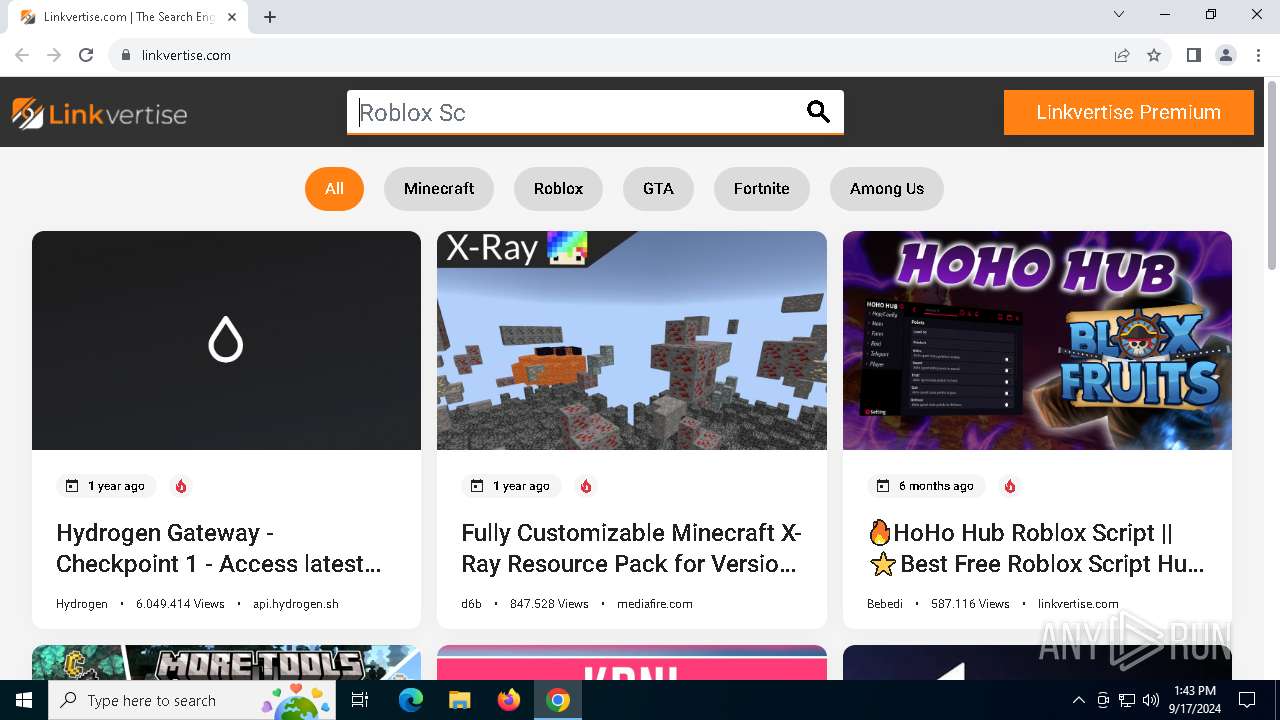Click the fire icon on Hydrogen card

(x=181, y=486)
